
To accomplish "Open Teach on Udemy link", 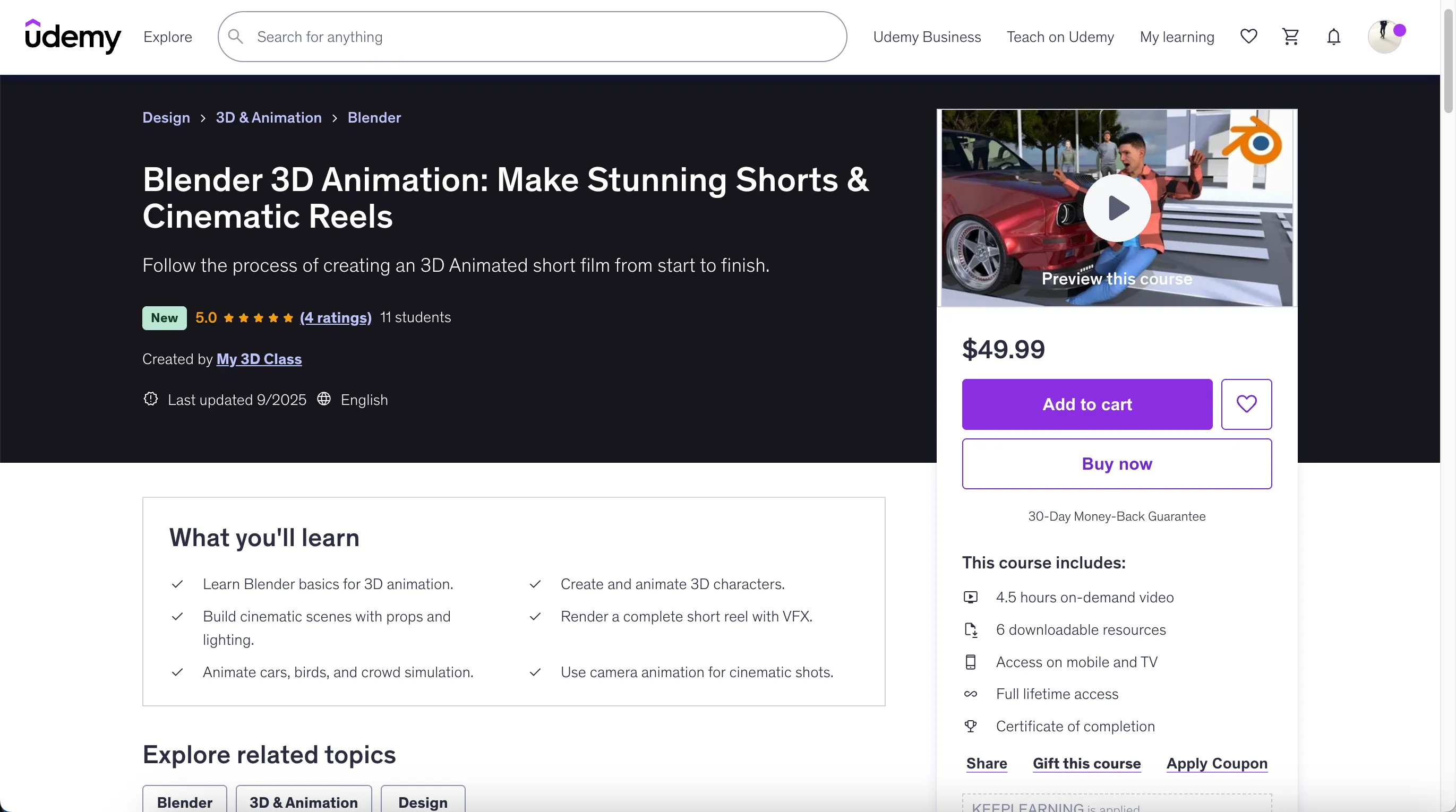I will click(x=1060, y=37).
